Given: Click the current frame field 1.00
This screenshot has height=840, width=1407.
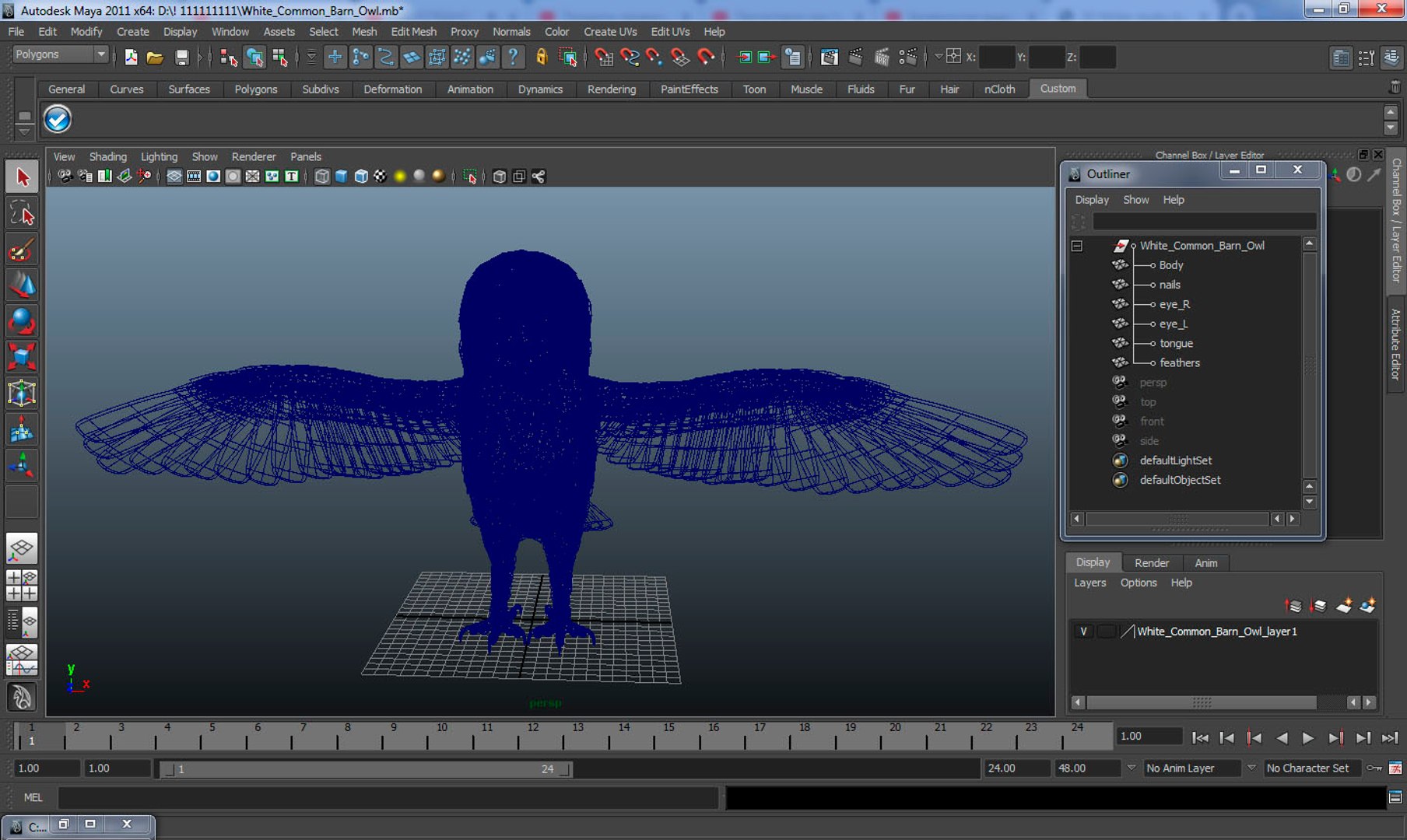Looking at the screenshot, I should 1149,737.
